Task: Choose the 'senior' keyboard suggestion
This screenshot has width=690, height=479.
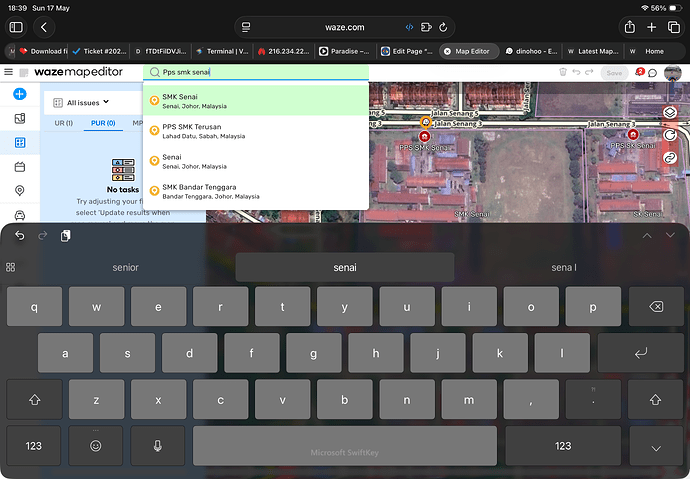Action: pos(125,267)
